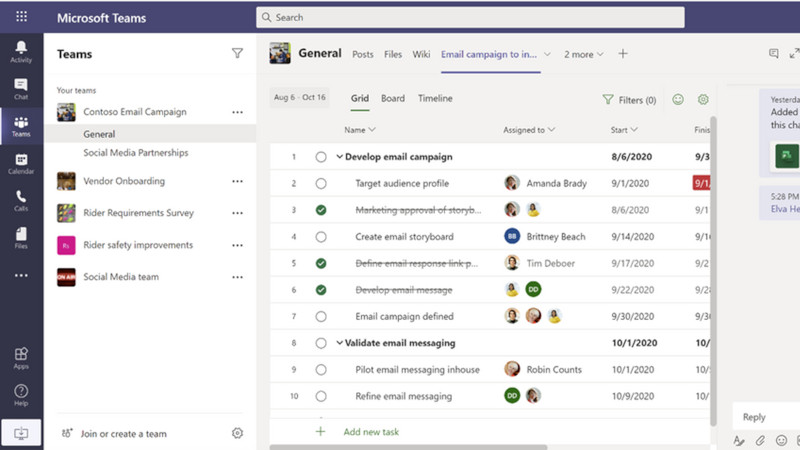This screenshot has height=450, width=800.
Task: Click the horizontal scrollbar below task grid
Action: coord(408,447)
